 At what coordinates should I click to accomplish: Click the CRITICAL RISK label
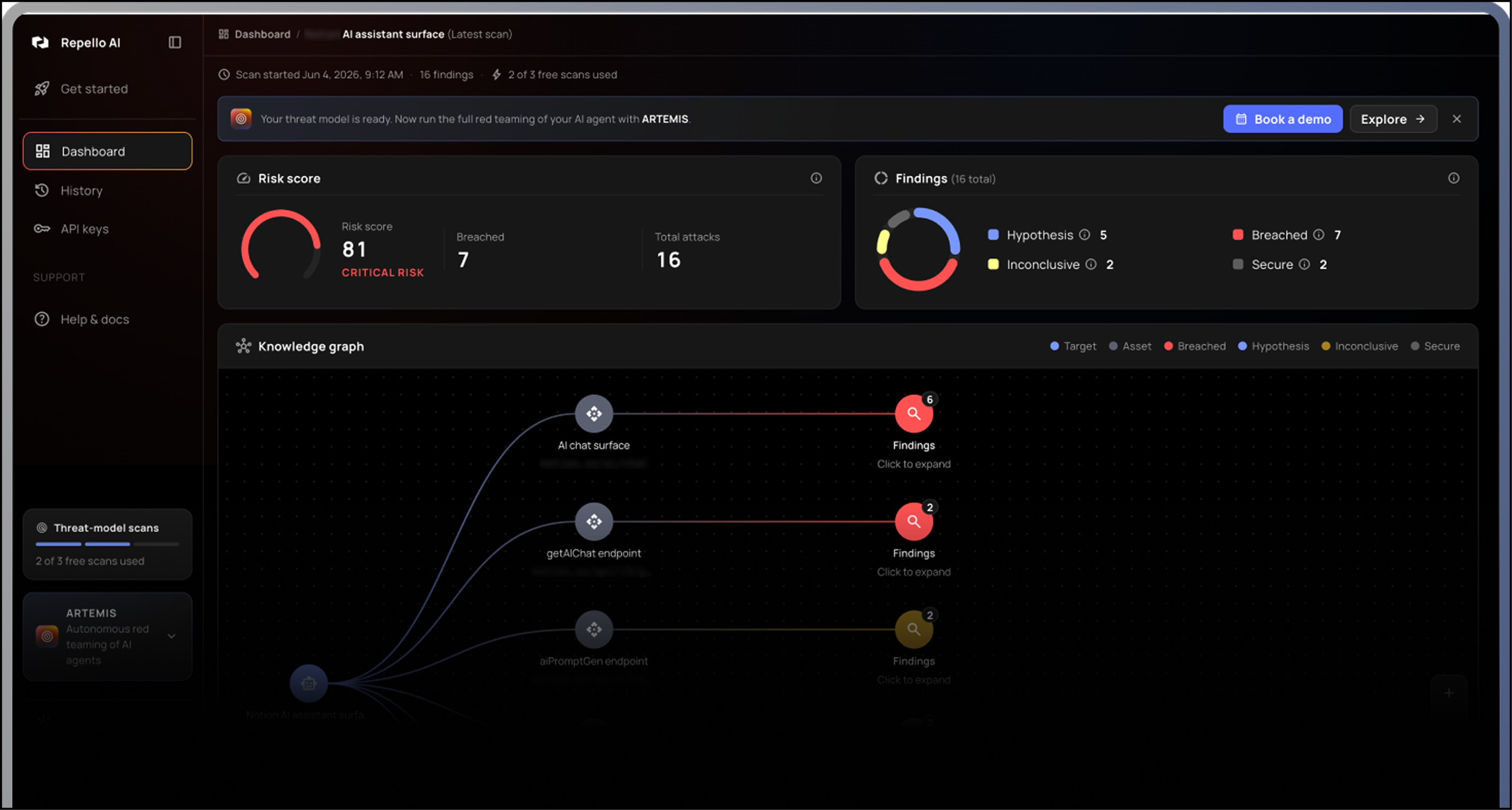[383, 273]
